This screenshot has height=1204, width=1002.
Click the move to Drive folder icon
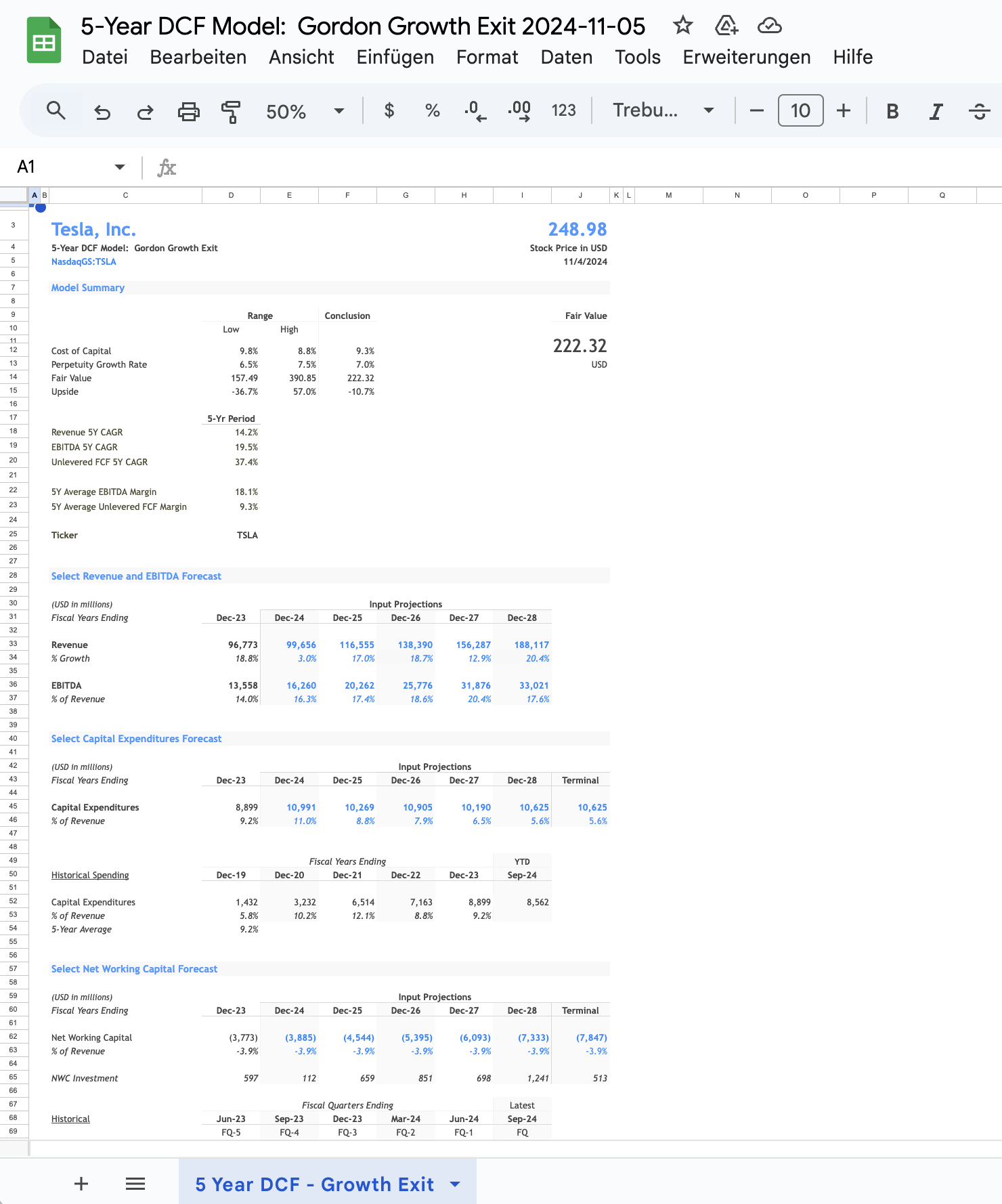pos(726,26)
